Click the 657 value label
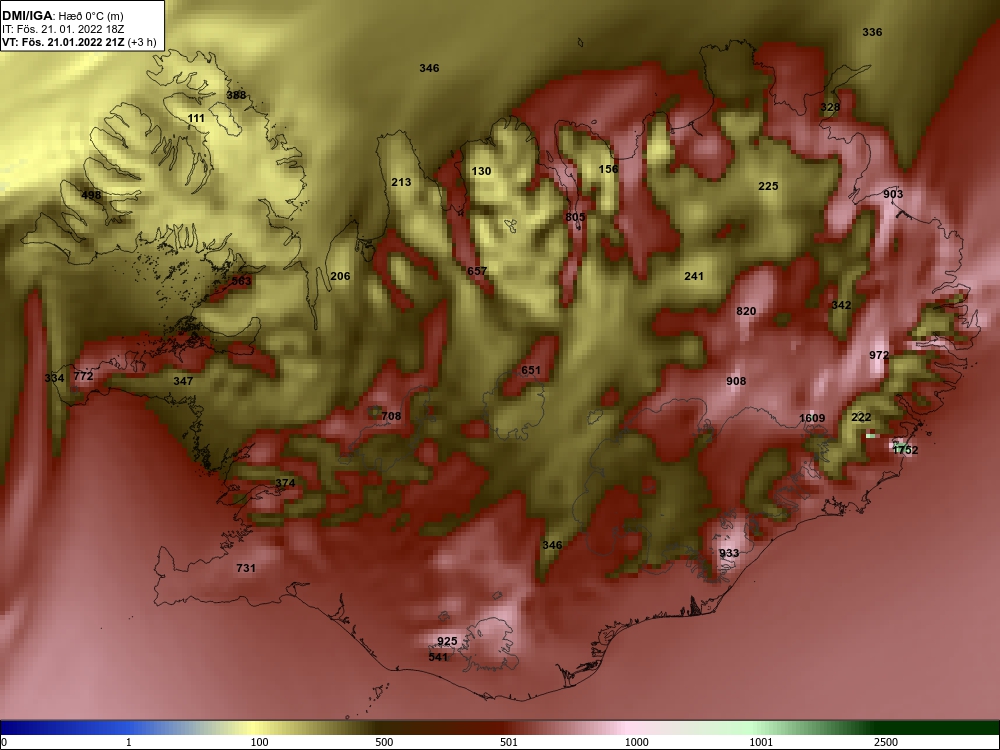 tap(477, 270)
